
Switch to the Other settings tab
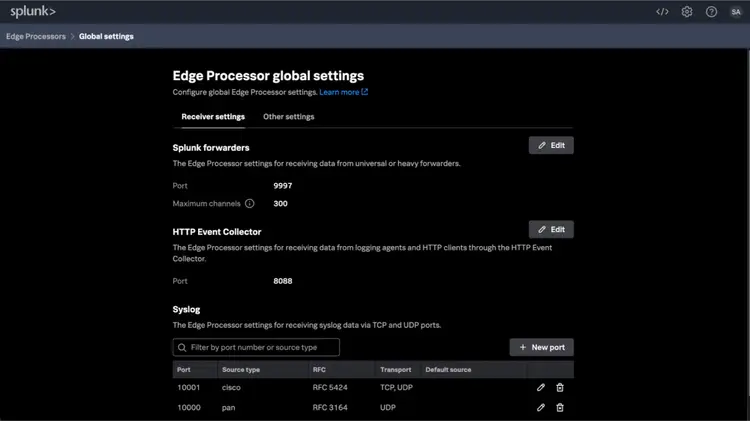click(x=288, y=117)
